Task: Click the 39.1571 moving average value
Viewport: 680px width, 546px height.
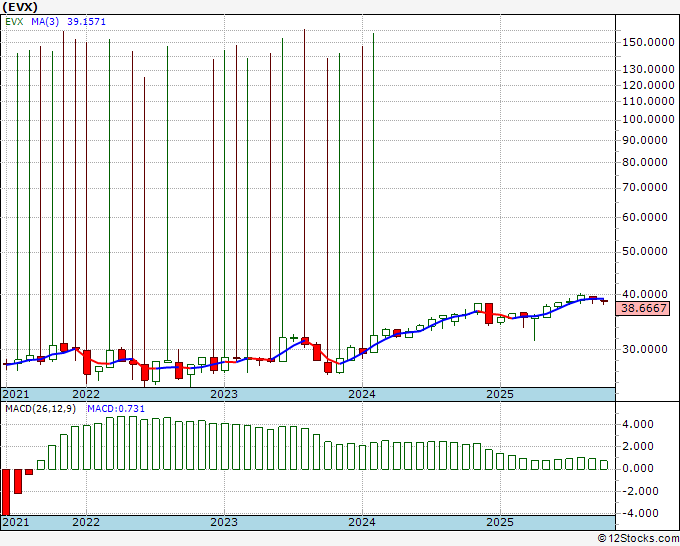Action: point(86,22)
